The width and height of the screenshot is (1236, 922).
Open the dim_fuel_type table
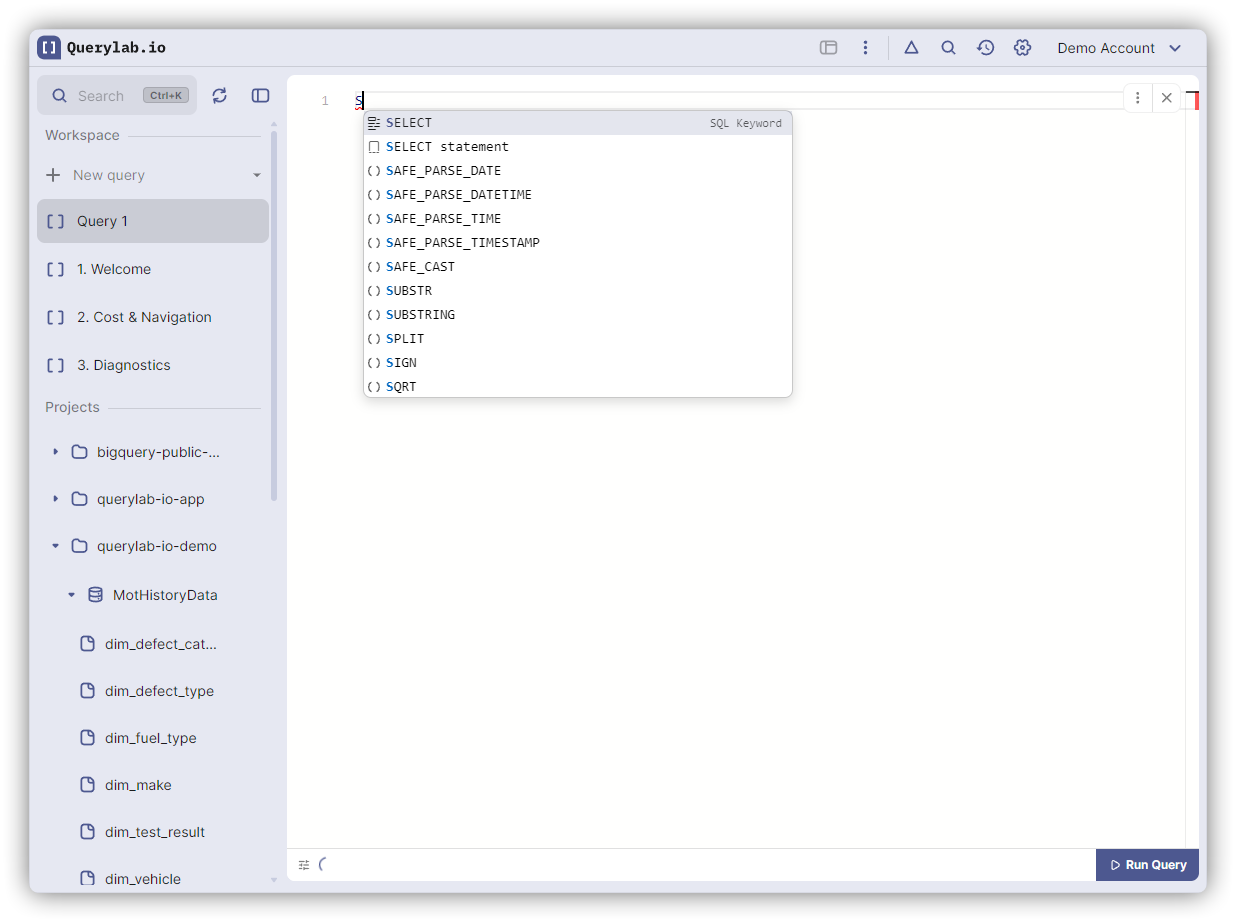[x=150, y=738]
